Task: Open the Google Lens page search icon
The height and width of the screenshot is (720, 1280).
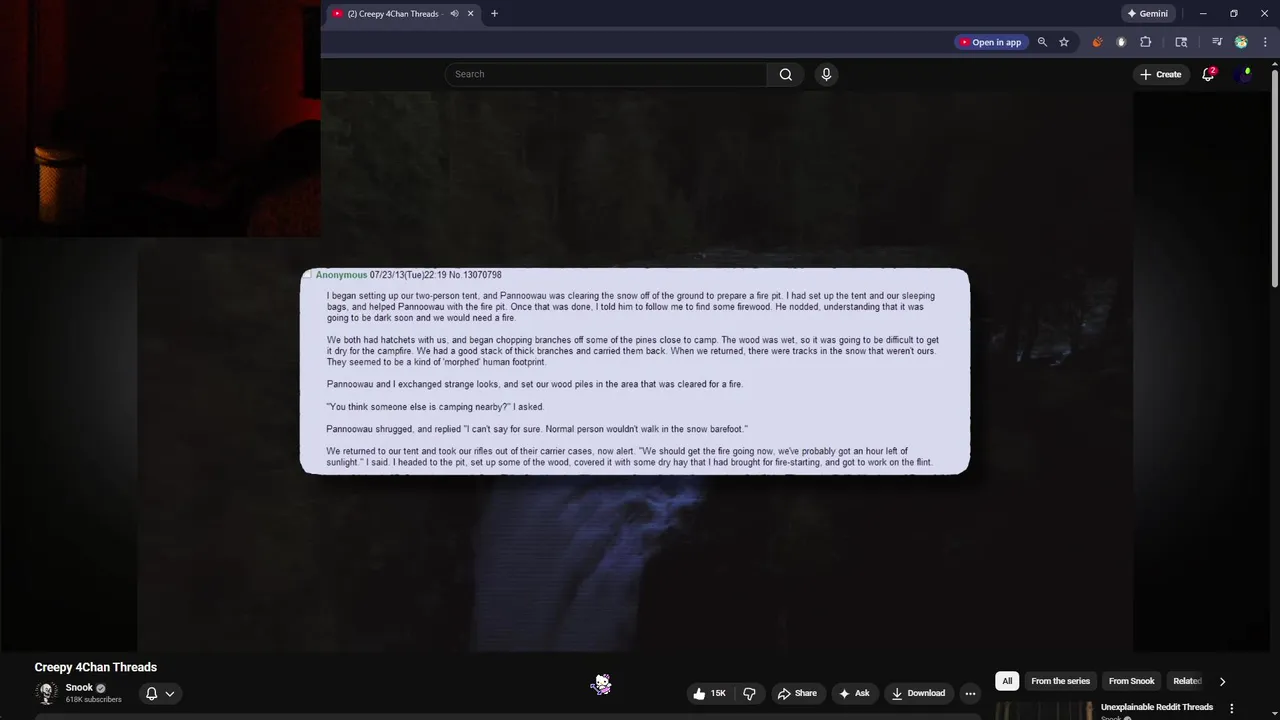Action: [x=1181, y=42]
